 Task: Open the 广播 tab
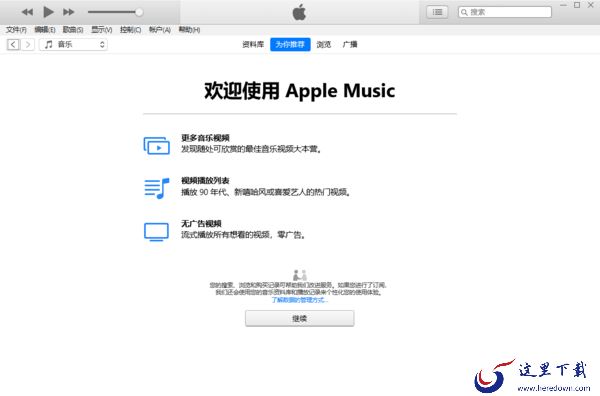pyautogui.click(x=350, y=45)
